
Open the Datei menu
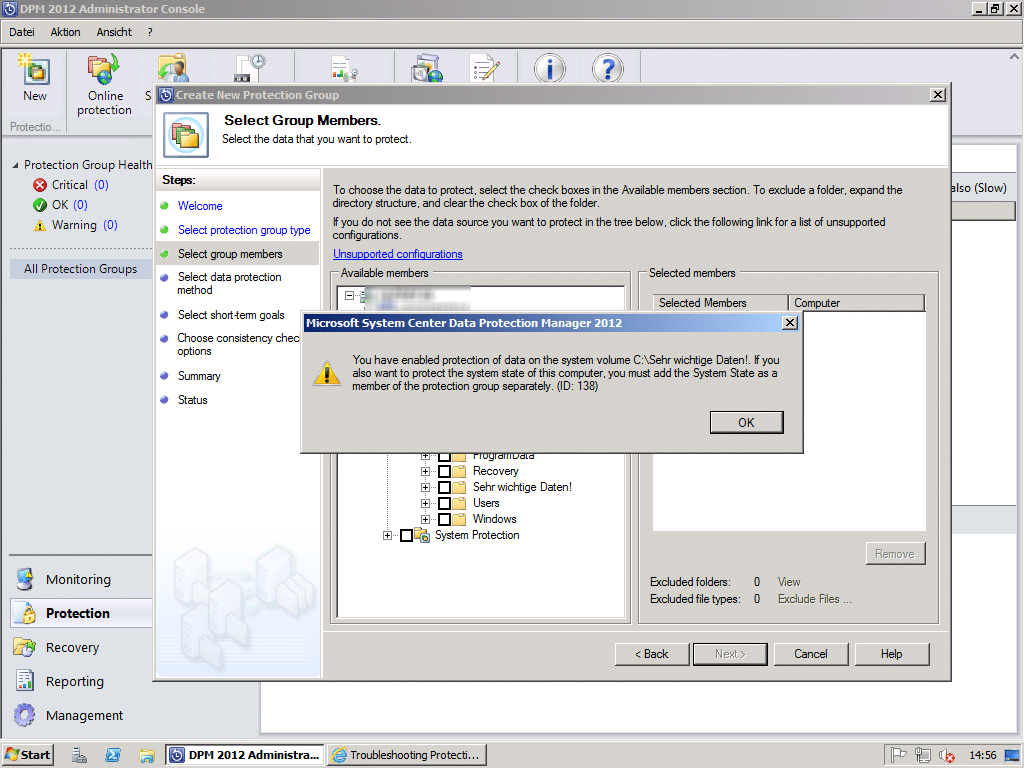(x=22, y=32)
